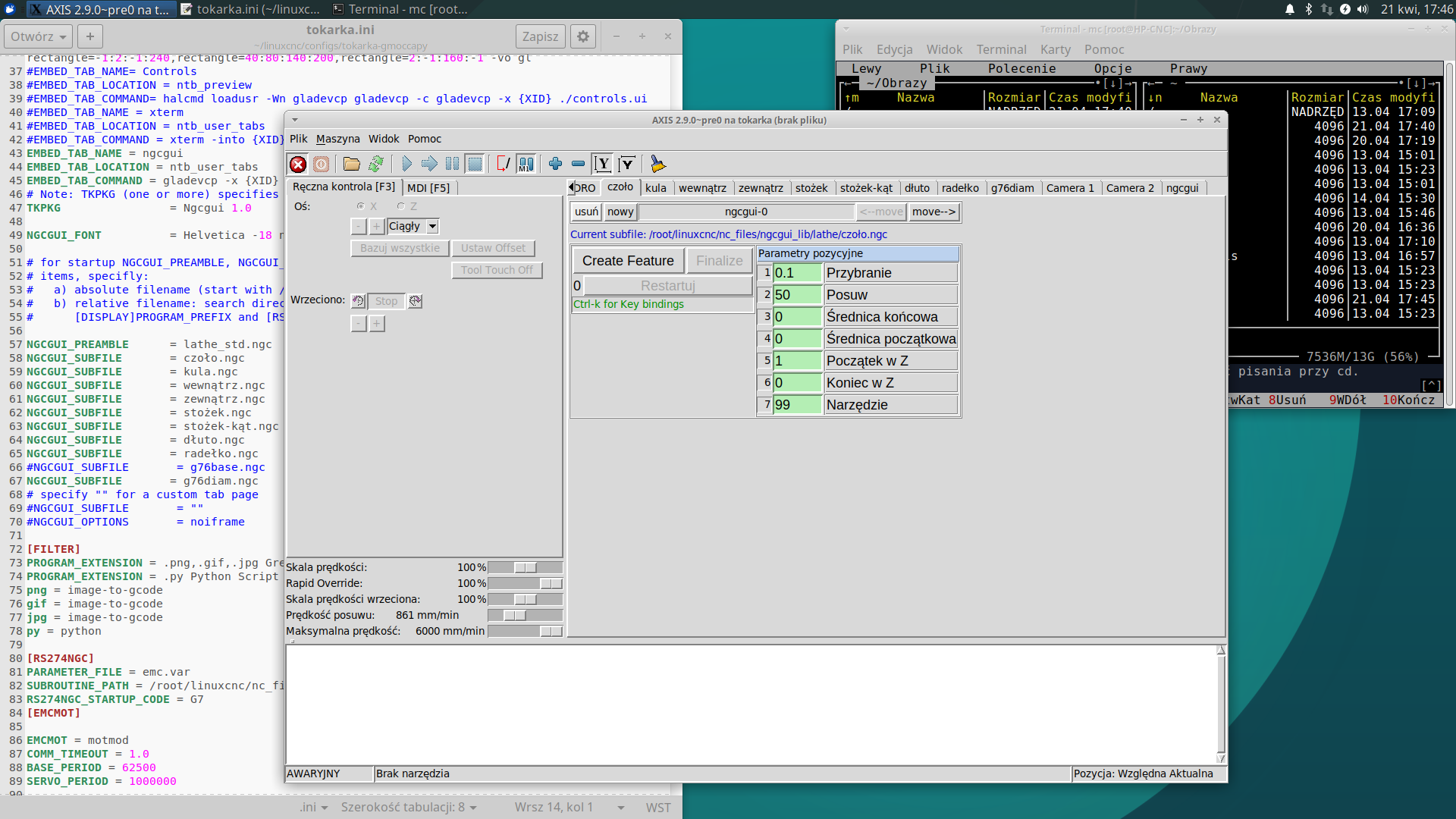Open Karty menu in Terminal
1456x819 pixels.
point(1056,49)
